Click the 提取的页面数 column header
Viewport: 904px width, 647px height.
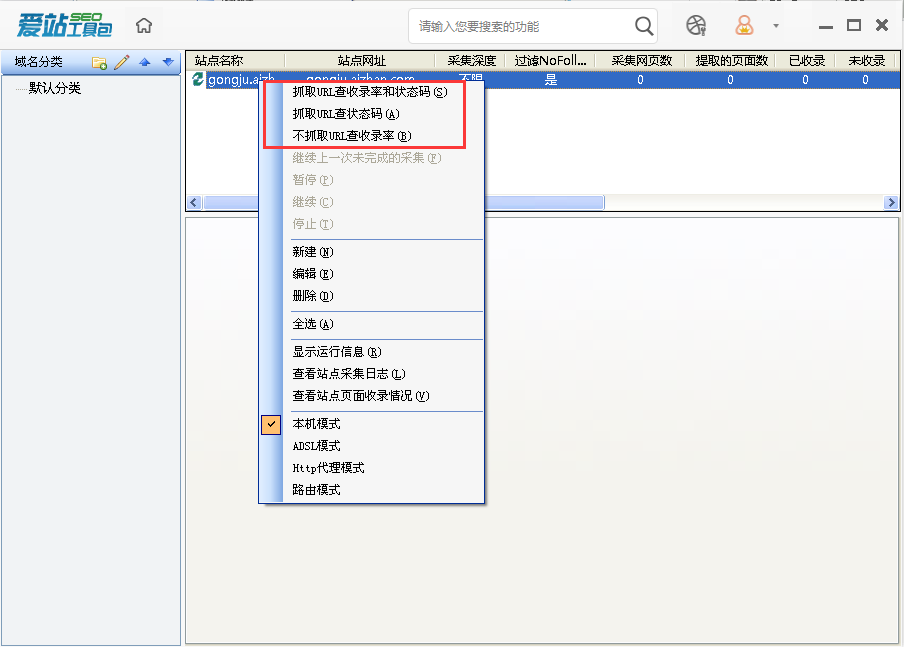(x=730, y=61)
